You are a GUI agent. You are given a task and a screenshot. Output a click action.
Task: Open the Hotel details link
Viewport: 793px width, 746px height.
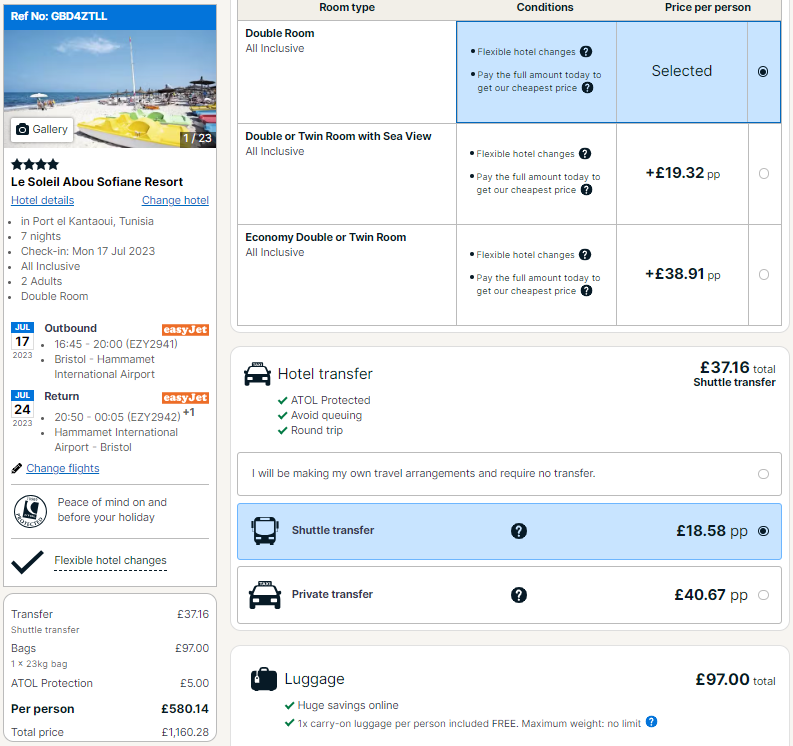click(x=42, y=200)
